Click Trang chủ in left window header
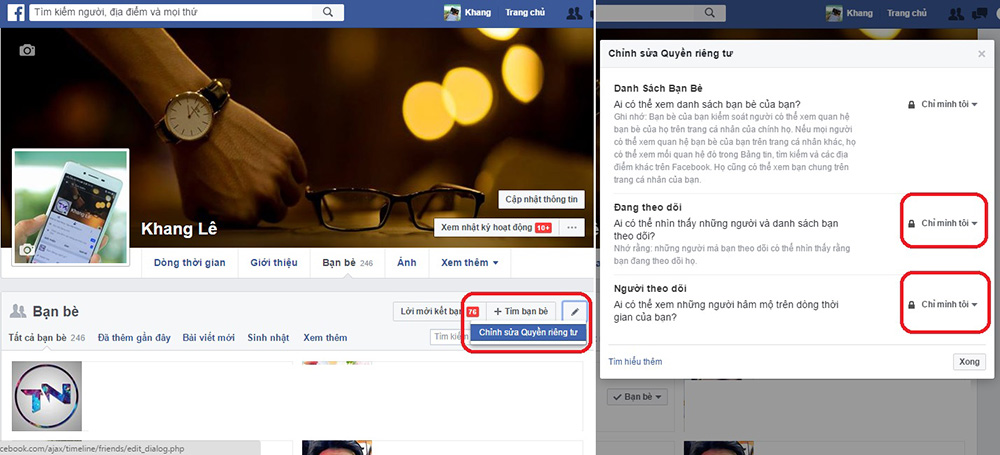 coord(525,13)
